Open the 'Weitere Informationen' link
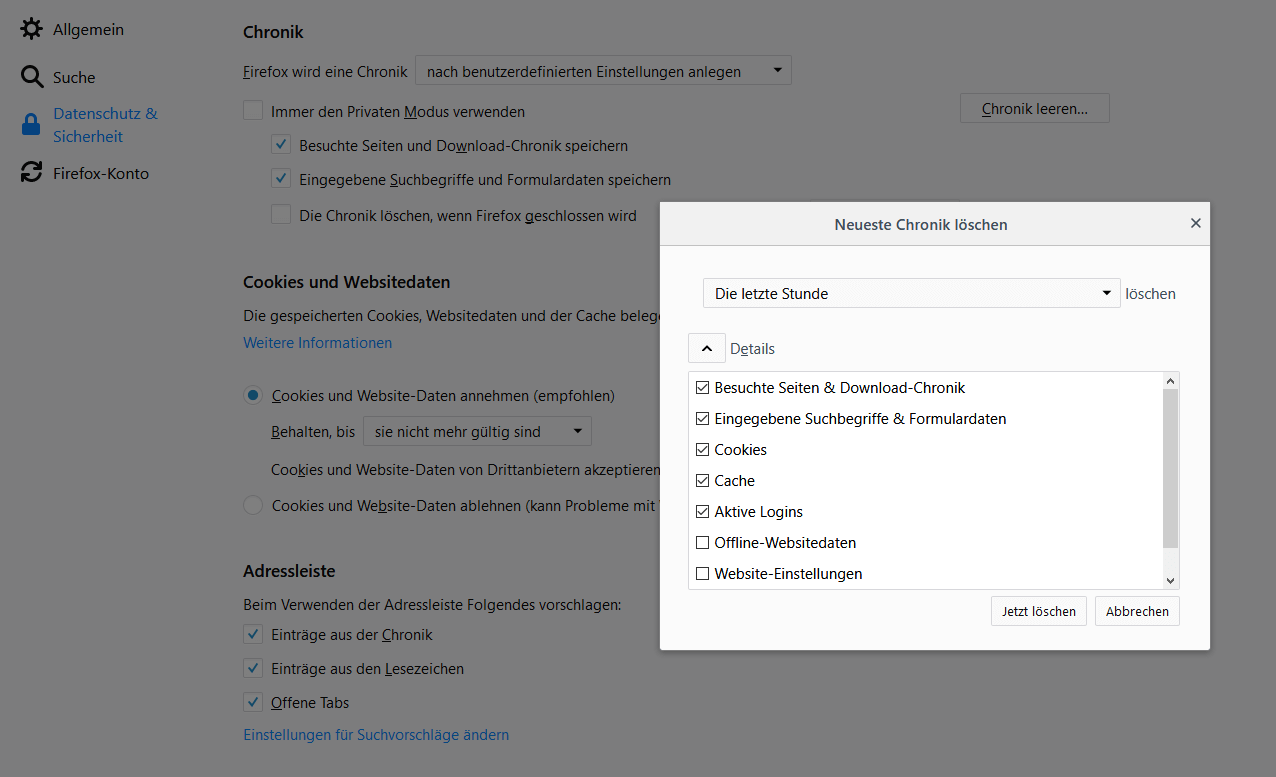Viewport: 1276px width, 777px height. pos(317,342)
